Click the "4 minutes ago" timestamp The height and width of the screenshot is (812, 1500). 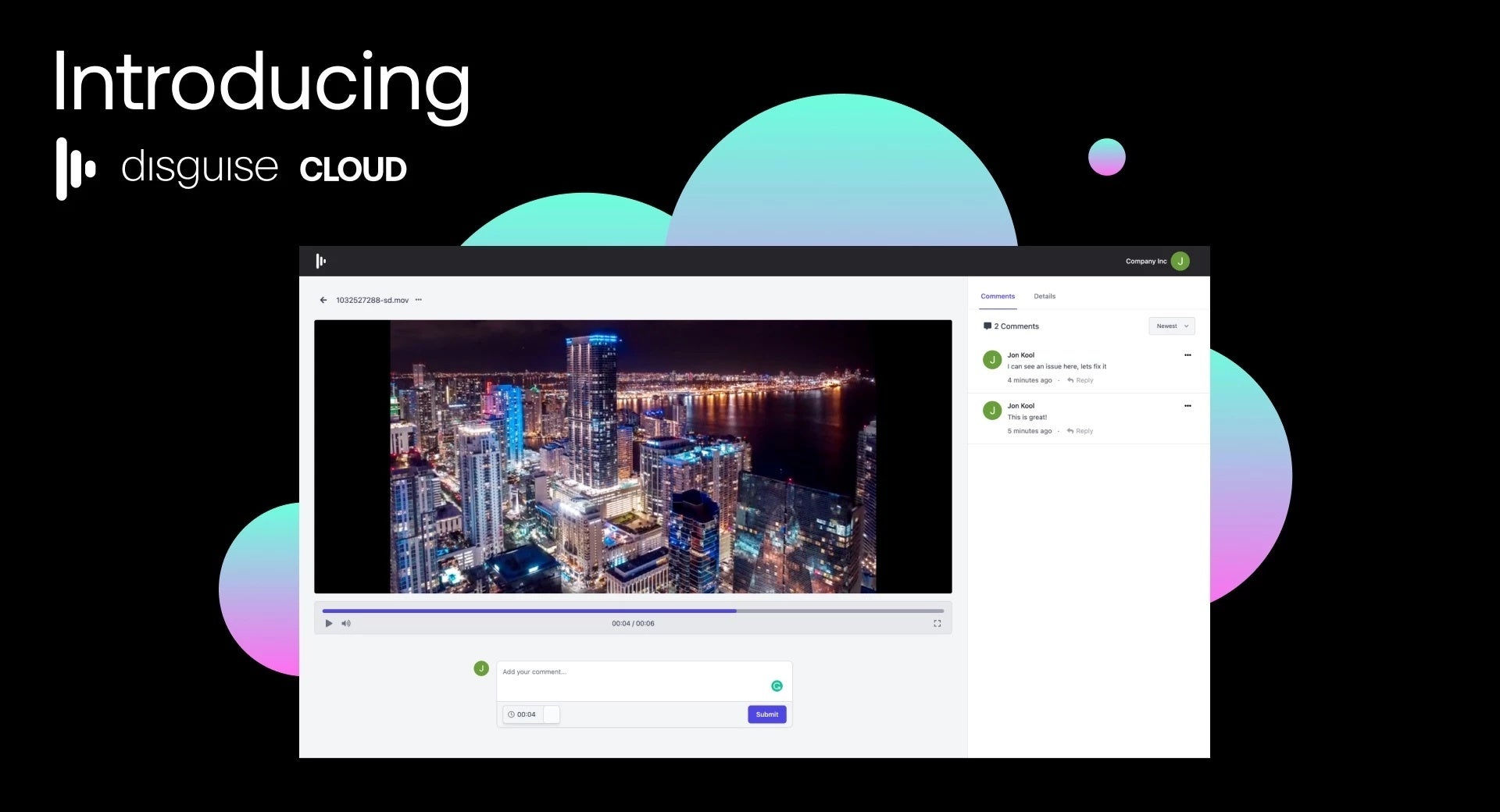click(1030, 380)
